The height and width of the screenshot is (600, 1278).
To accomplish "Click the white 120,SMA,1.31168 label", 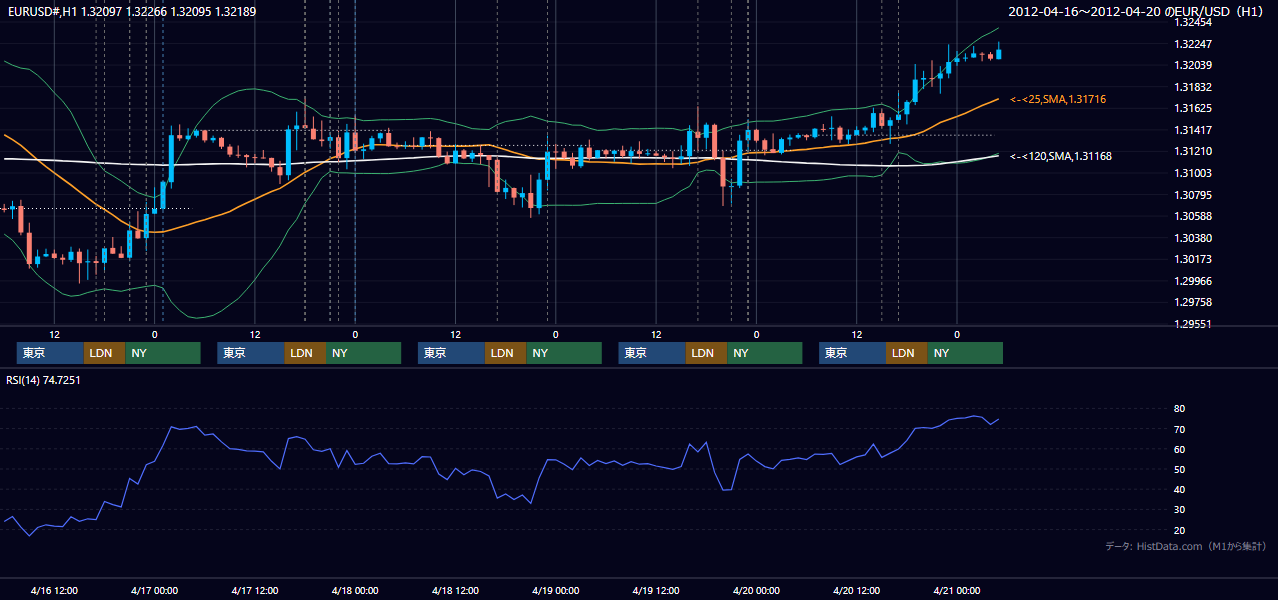I will tap(1061, 156).
